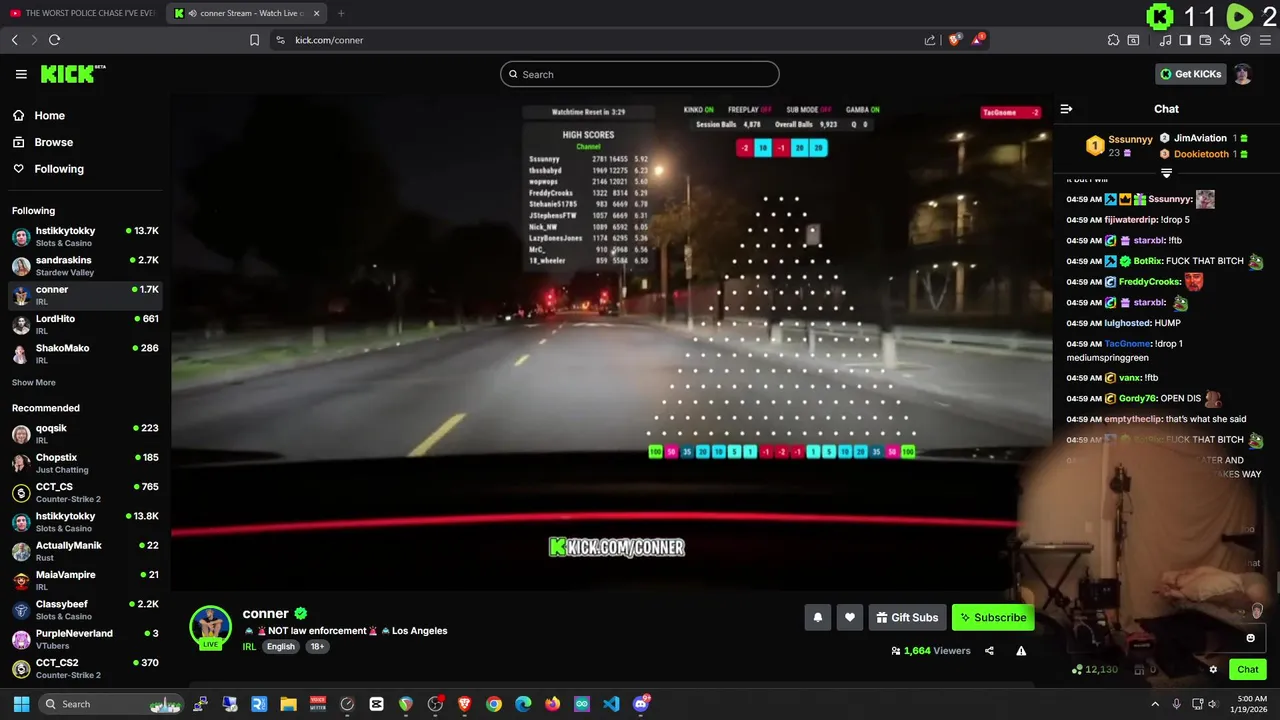The width and height of the screenshot is (1280, 720).
Task: Open Classybeef recommended channel
Action: tap(85, 610)
